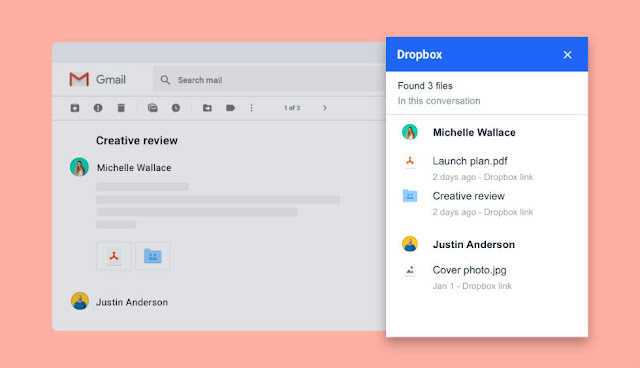Select Justin Anderson name in Dropbox panel
This screenshot has width=640, height=368.
473,244
